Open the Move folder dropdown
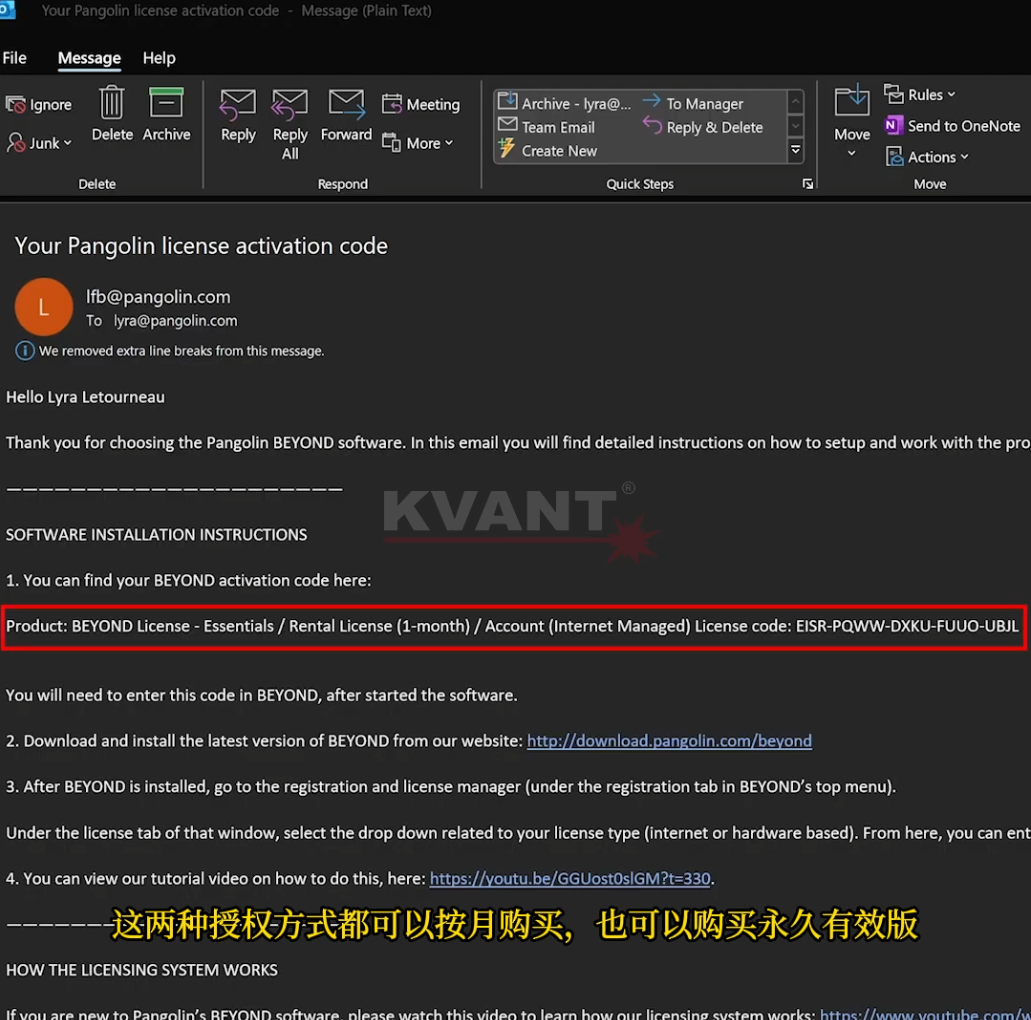 click(x=851, y=123)
